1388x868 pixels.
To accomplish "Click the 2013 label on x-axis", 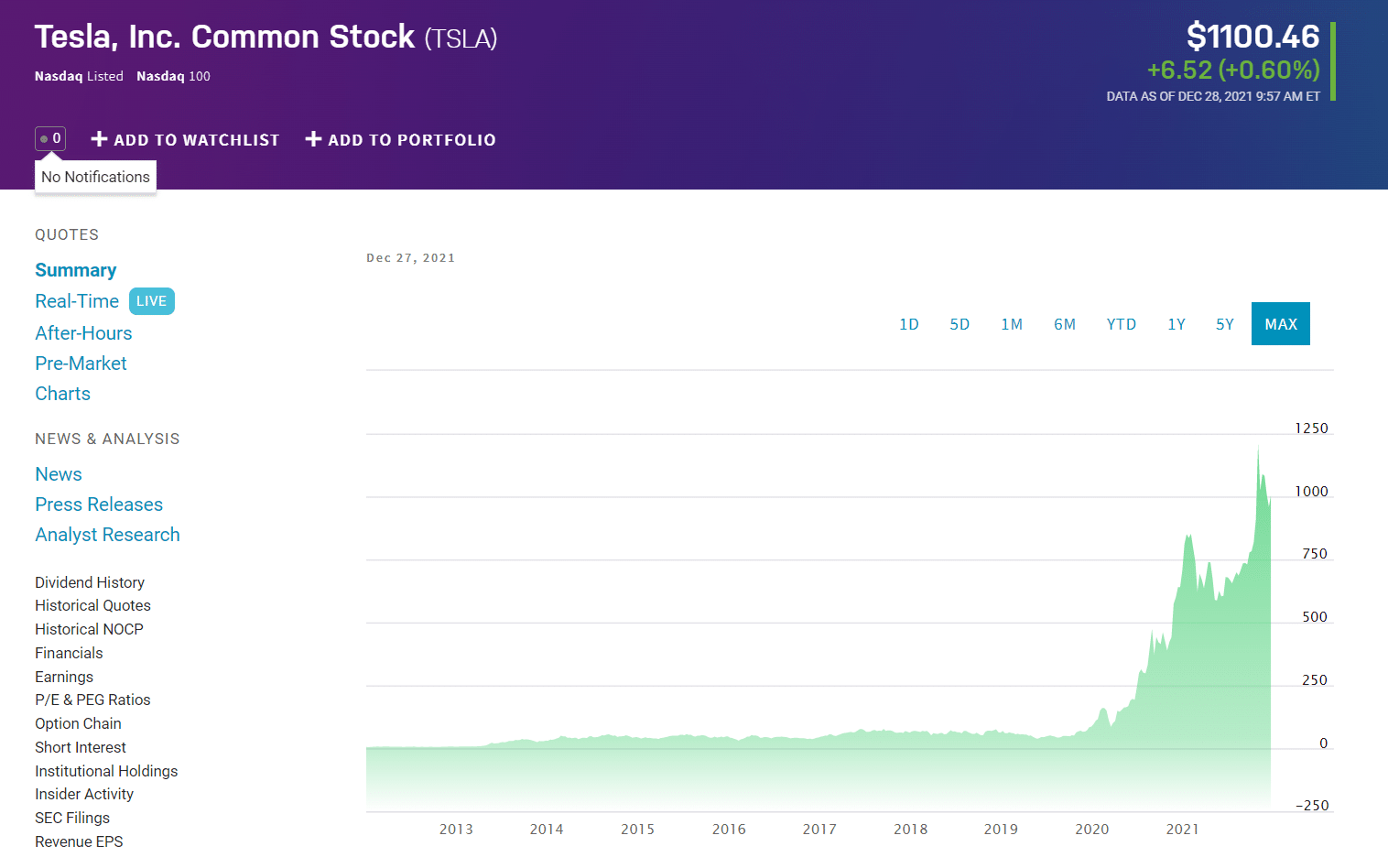I will (x=456, y=829).
